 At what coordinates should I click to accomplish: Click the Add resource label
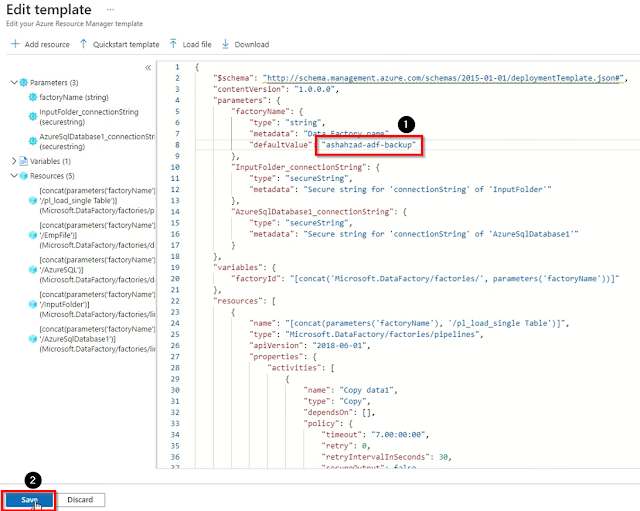(47, 44)
